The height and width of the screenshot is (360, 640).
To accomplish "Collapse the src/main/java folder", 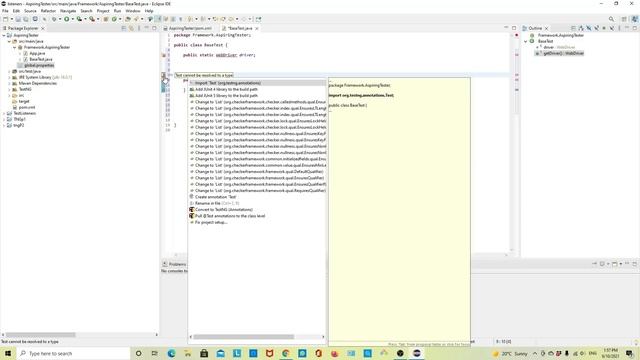I will pyautogui.click(x=9, y=41).
